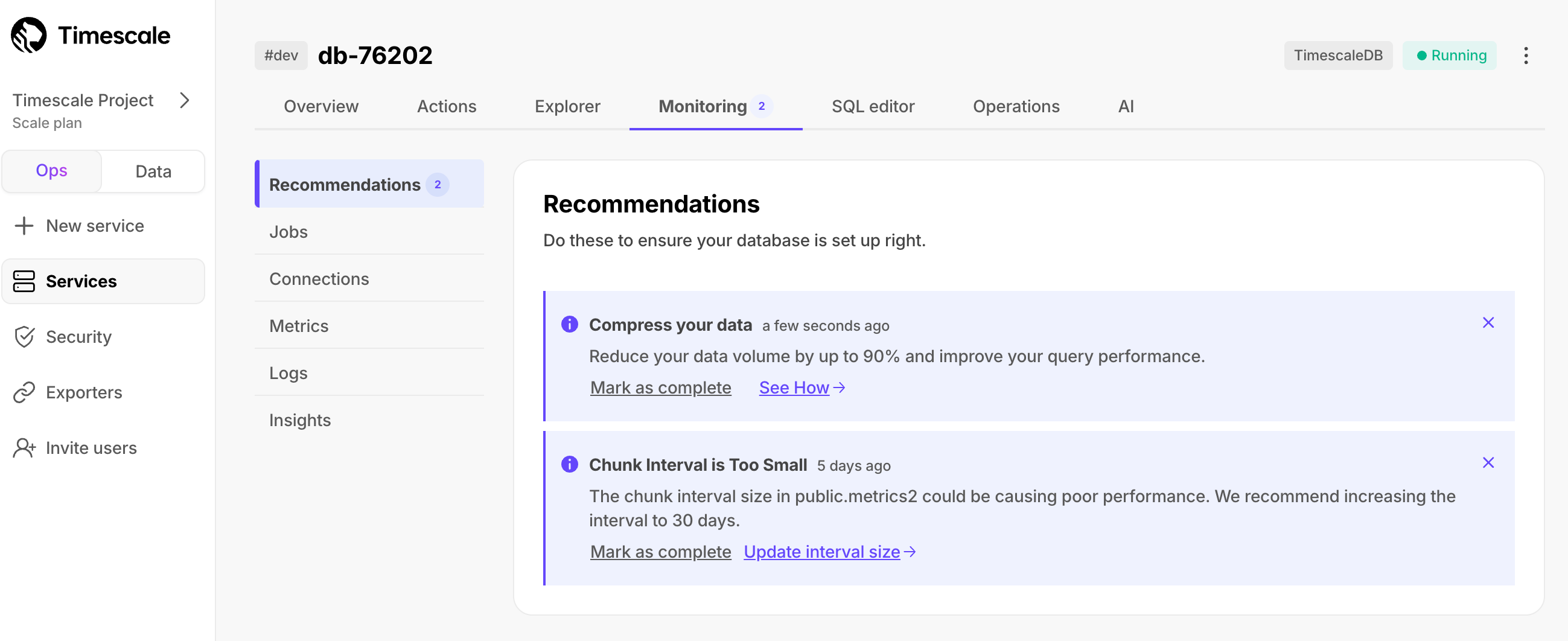Image resolution: width=1568 pixels, height=641 pixels.
Task: Dismiss the Chunk Interval is Too Small recommendation
Action: click(x=1488, y=462)
